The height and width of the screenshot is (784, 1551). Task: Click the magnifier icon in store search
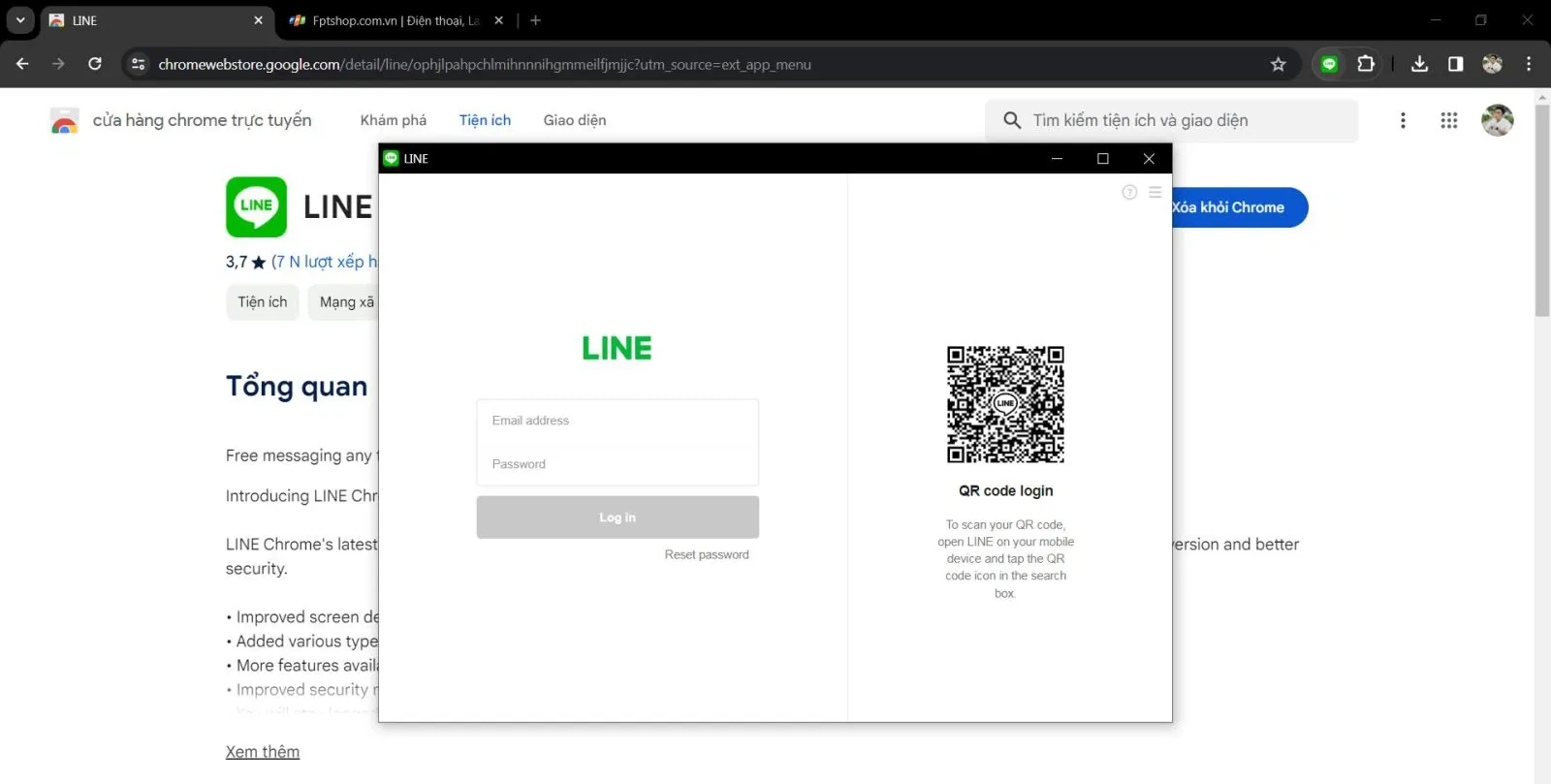click(1012, 120)
